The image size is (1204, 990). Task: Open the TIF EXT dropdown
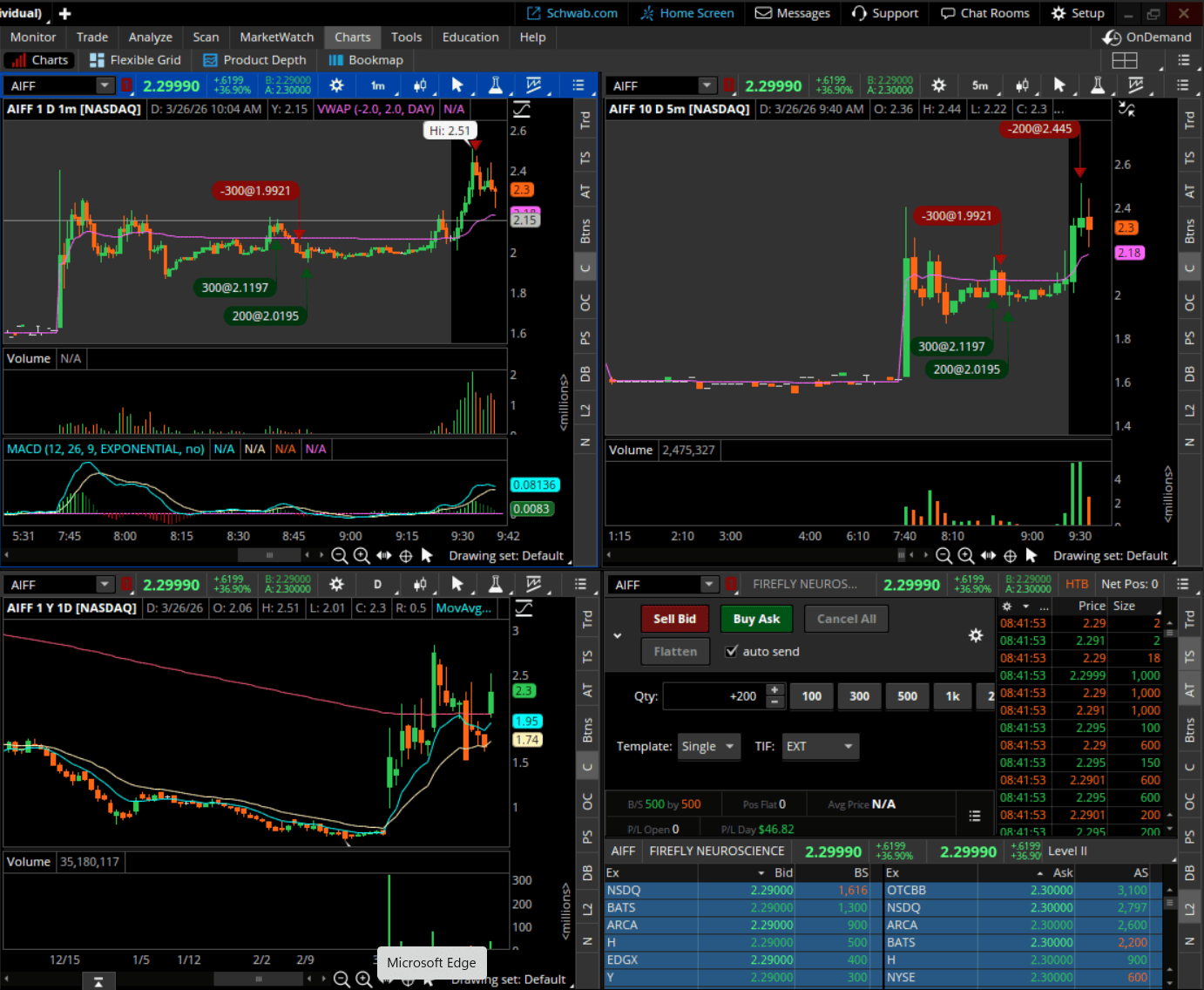[820, 747]
